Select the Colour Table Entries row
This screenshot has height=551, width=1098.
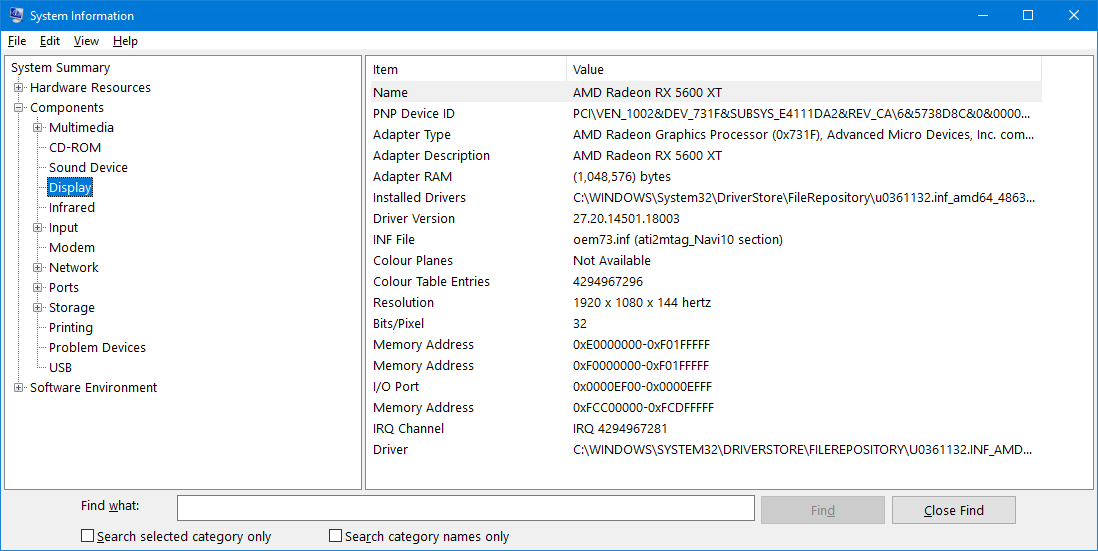click(706, 281)
